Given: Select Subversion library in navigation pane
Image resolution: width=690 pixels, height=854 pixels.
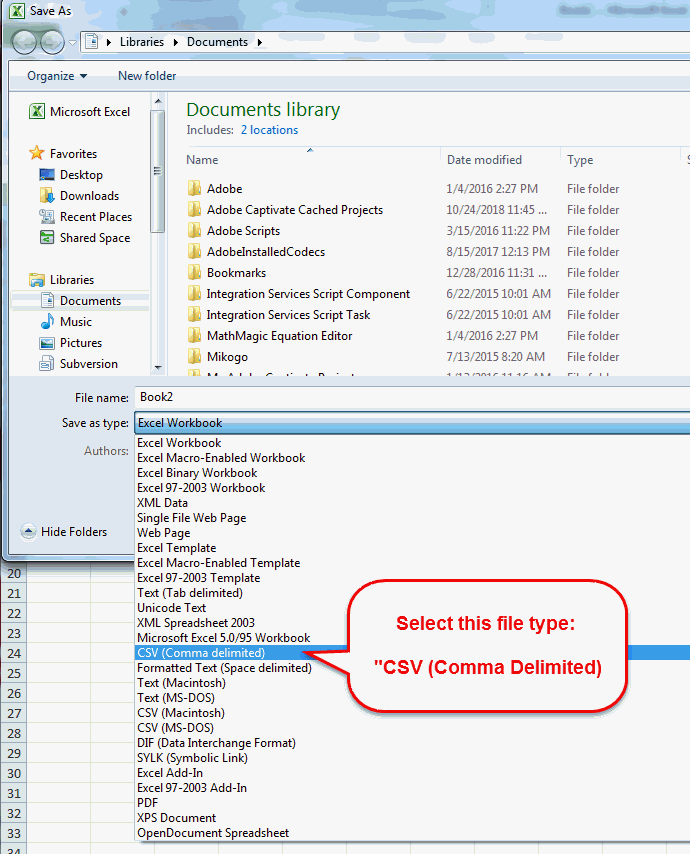Looking at the screenshot, I should [x=78, y=364].
